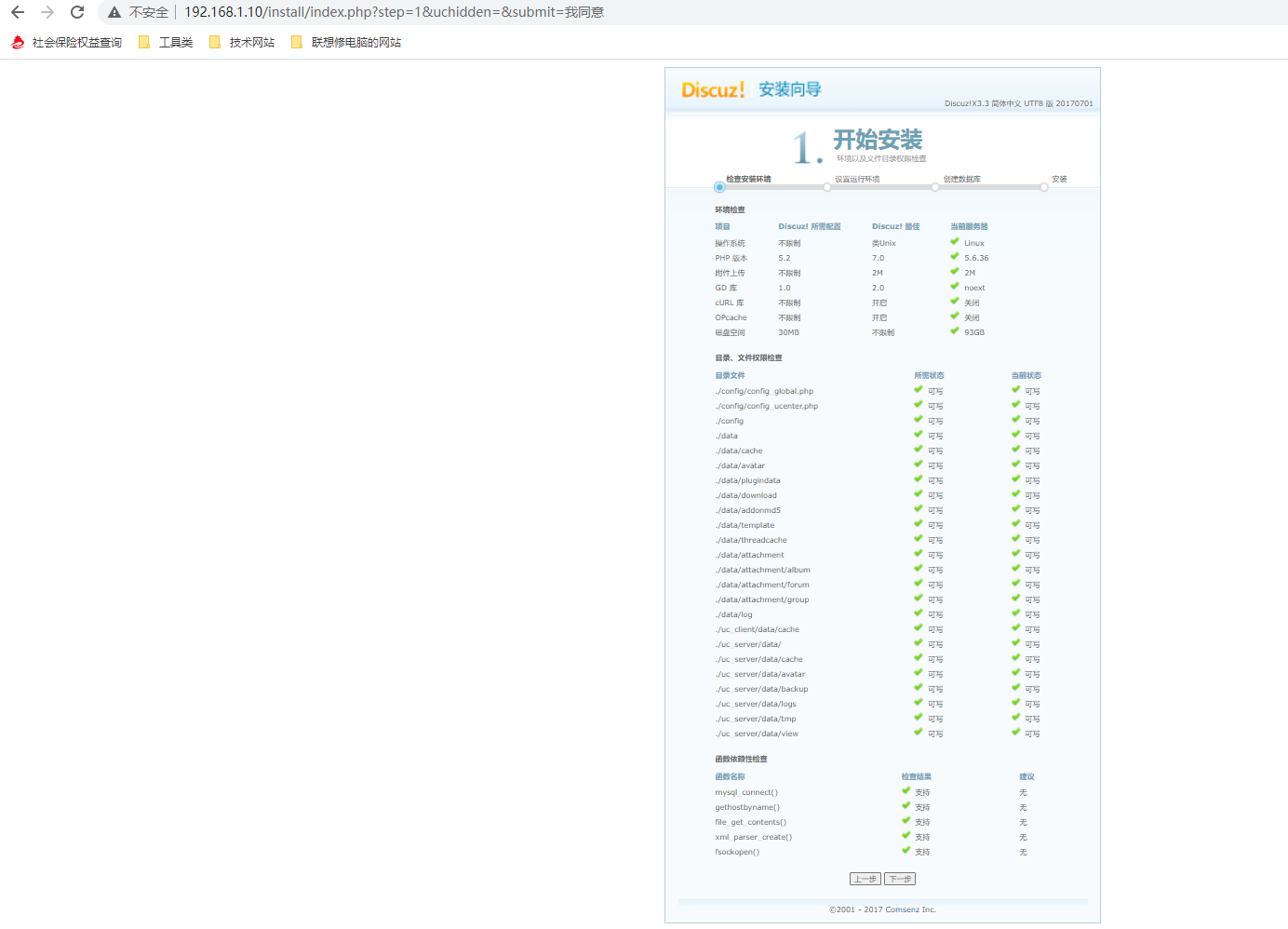Image resolution: width=1288 pixels, height=929 pixels.
Task: Click 当前状态 check for ./data/avatar
Action: point(1015,464)
